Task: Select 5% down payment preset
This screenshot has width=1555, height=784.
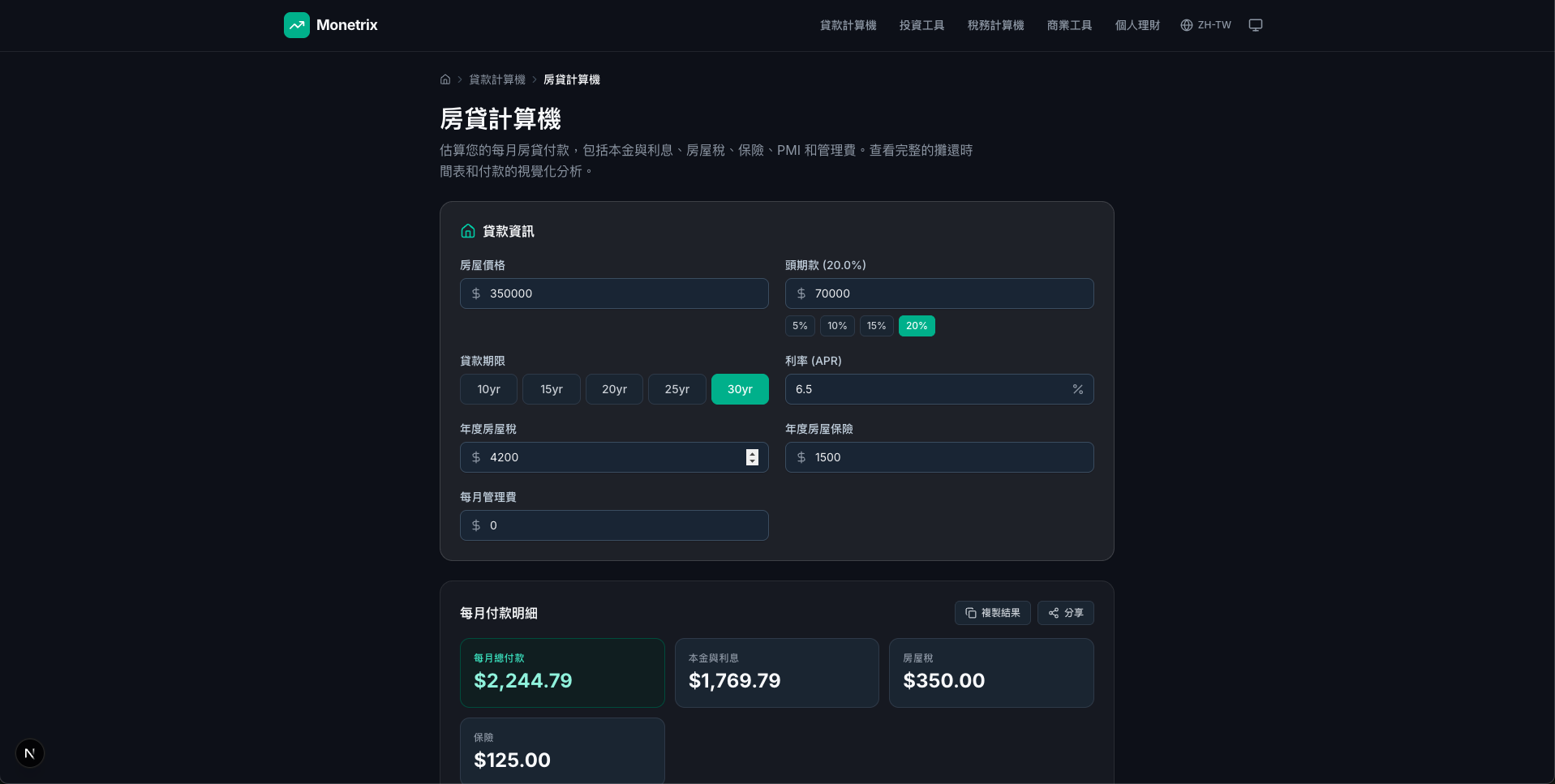Action: click(800, 326)
